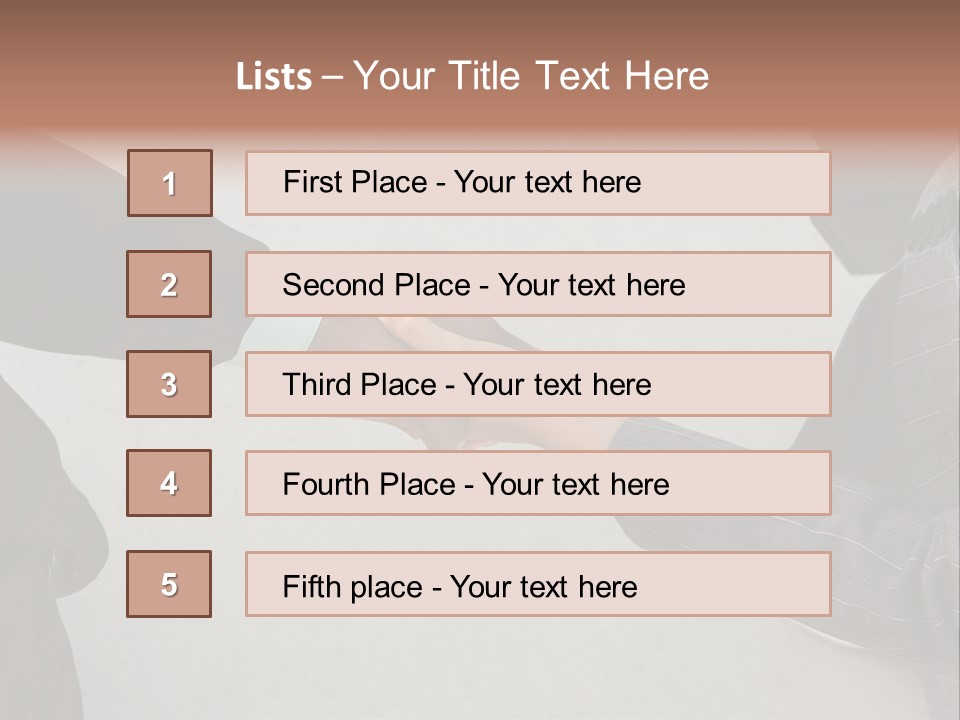The height and width of the screenshot is (720, 960).
Task: Select the First Place text bar
Action: [x=538, y=183]
